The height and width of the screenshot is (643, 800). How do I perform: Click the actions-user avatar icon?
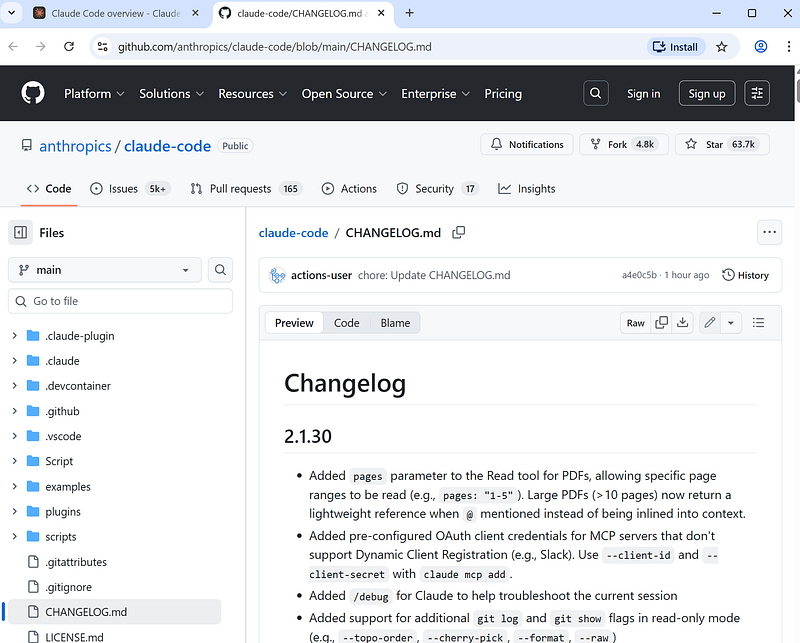pos(277,275)
